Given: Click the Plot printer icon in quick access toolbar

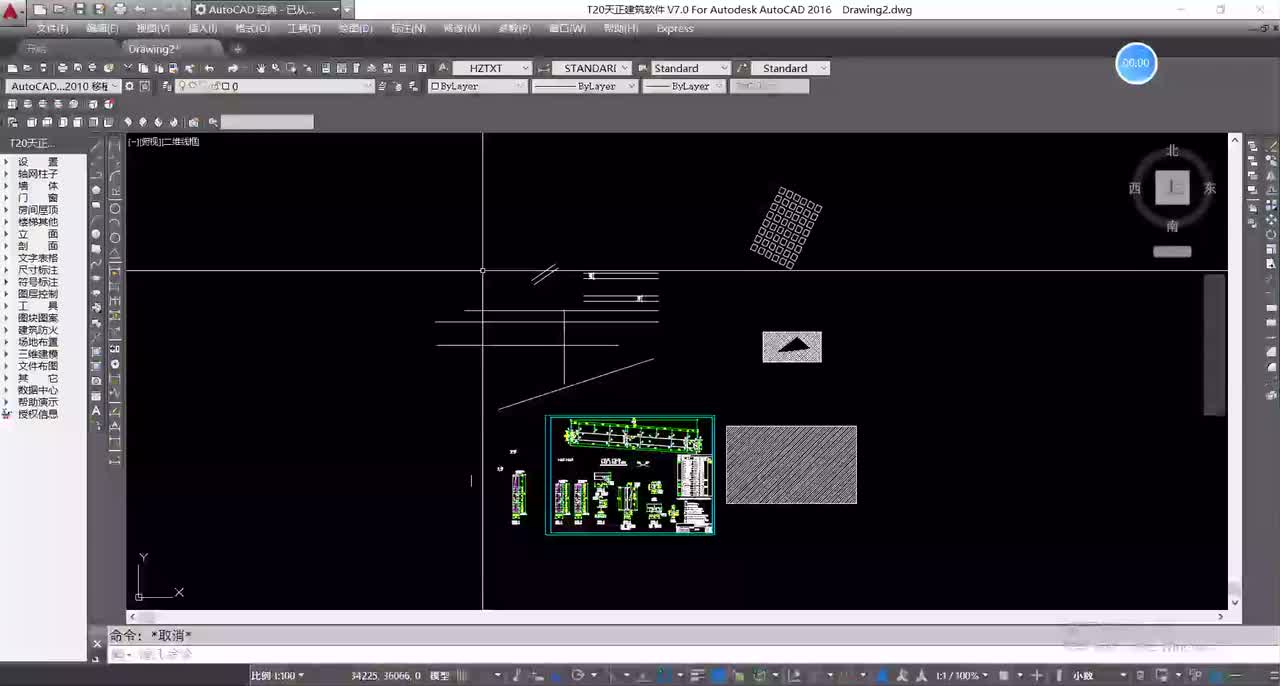Looking at the screenshot, I should click(119, 10).
